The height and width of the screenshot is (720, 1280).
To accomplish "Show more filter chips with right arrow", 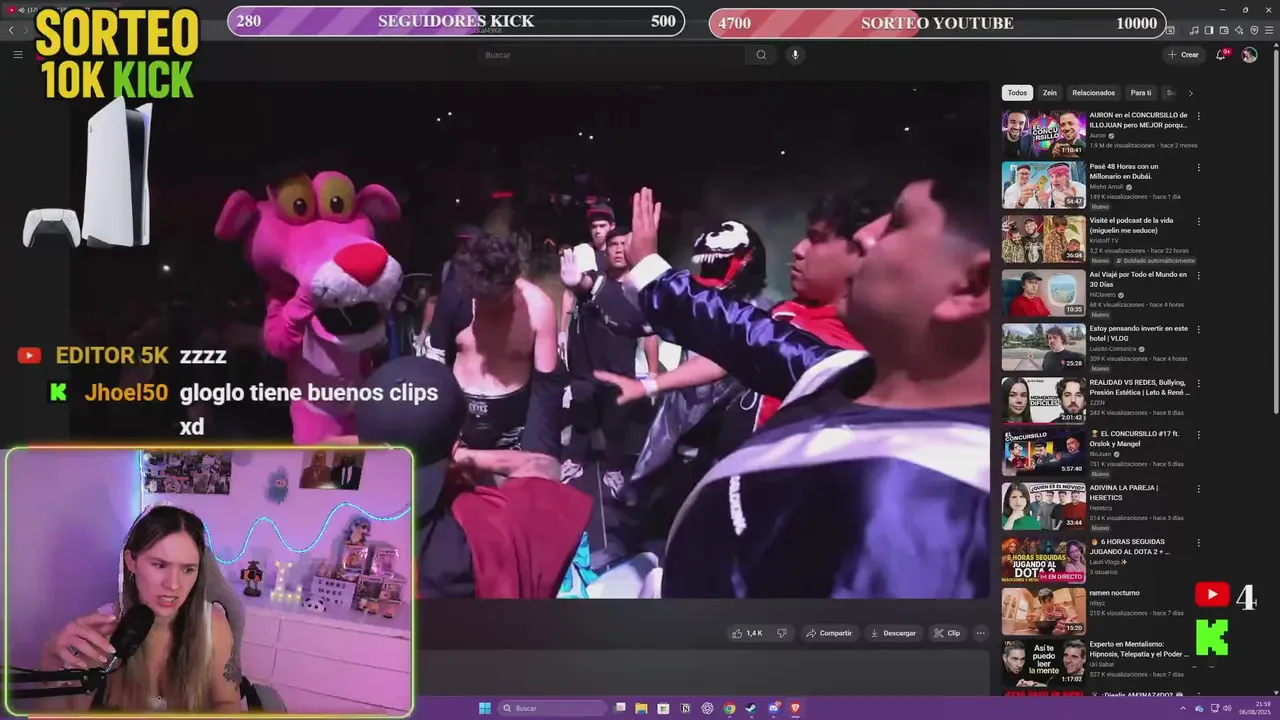I will (1190, 93).
